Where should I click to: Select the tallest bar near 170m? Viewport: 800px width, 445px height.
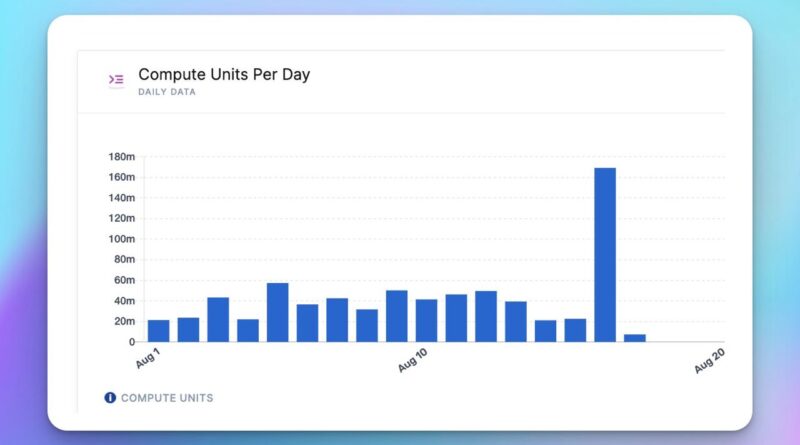coord(605,255)
